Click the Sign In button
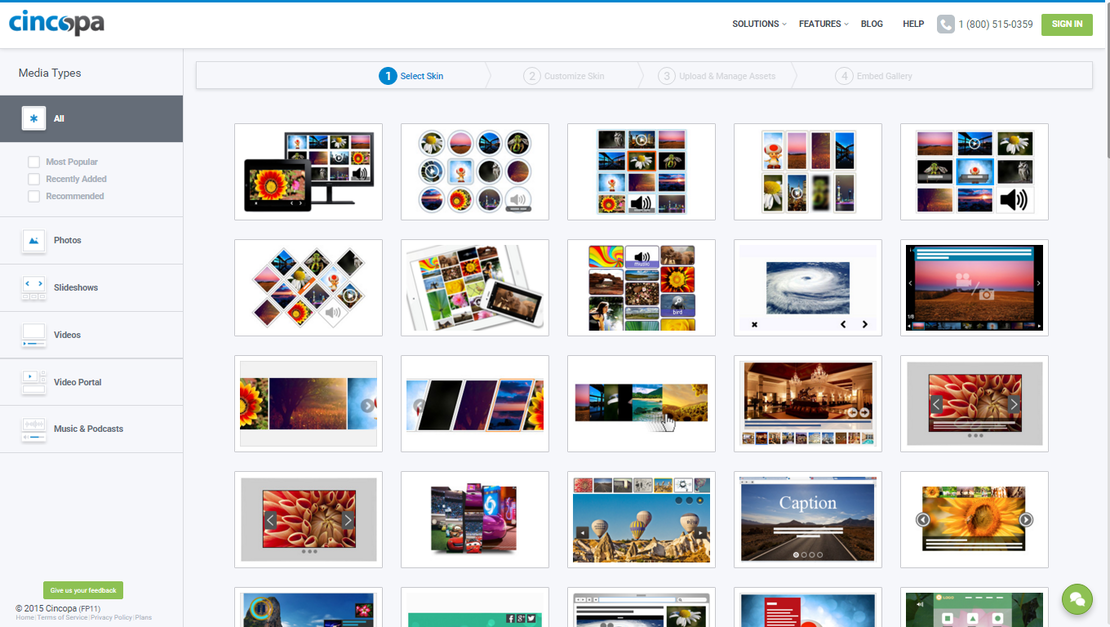 click(1066, 24)
